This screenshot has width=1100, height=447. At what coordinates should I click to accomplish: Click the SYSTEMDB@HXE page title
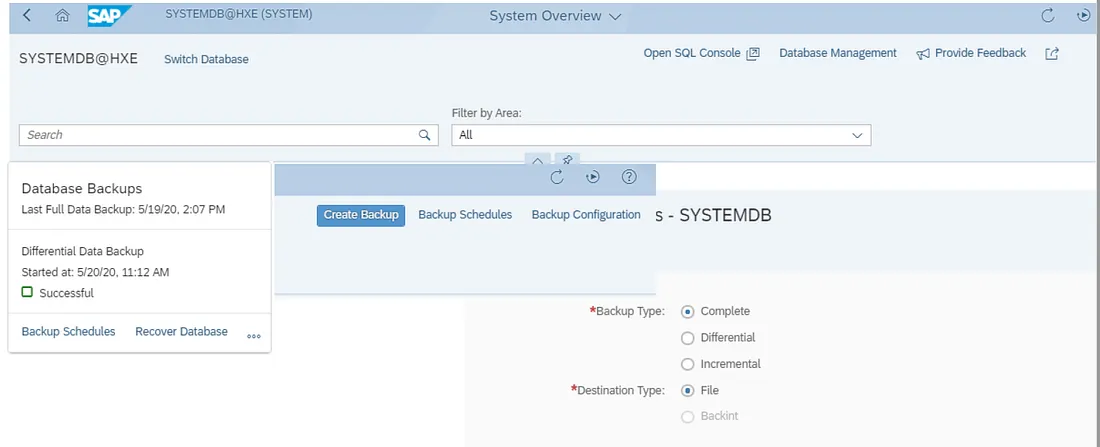[x=79, y=59]
